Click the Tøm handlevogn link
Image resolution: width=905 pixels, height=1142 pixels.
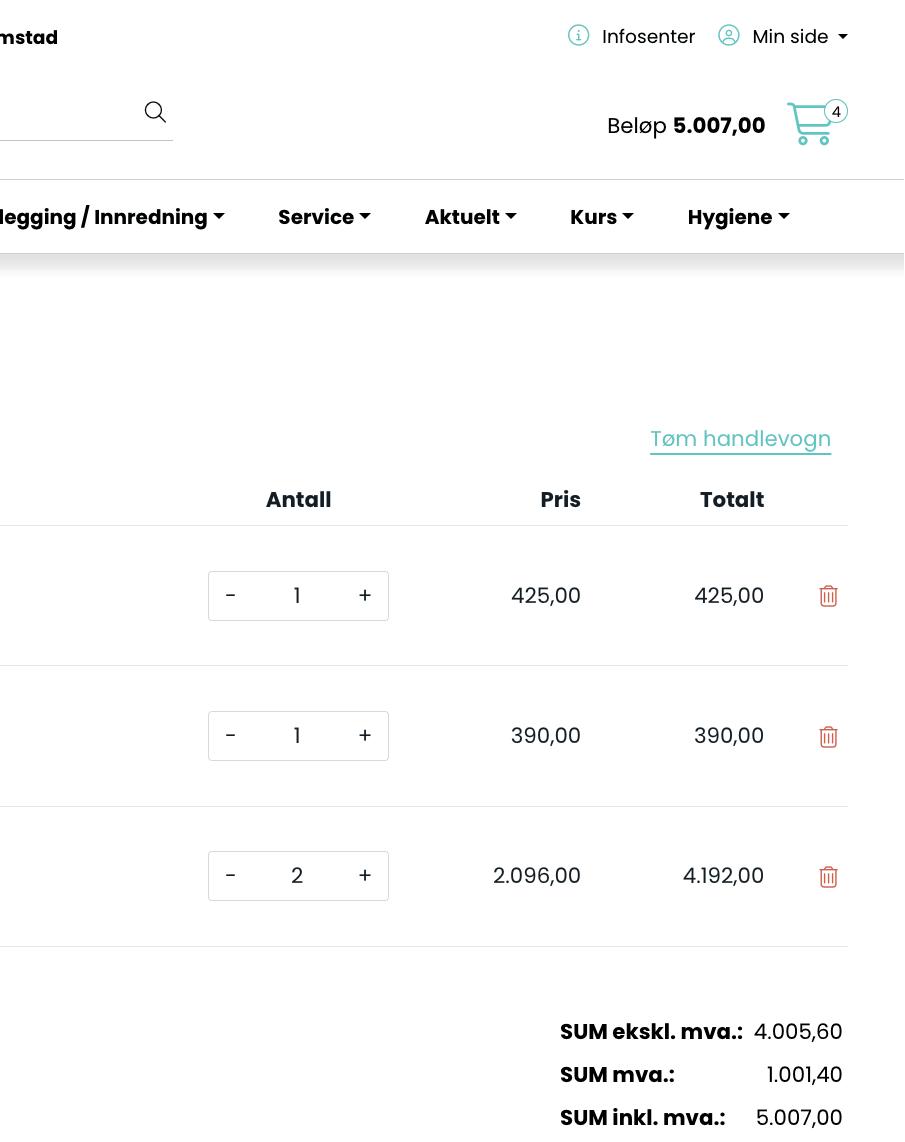740,439
